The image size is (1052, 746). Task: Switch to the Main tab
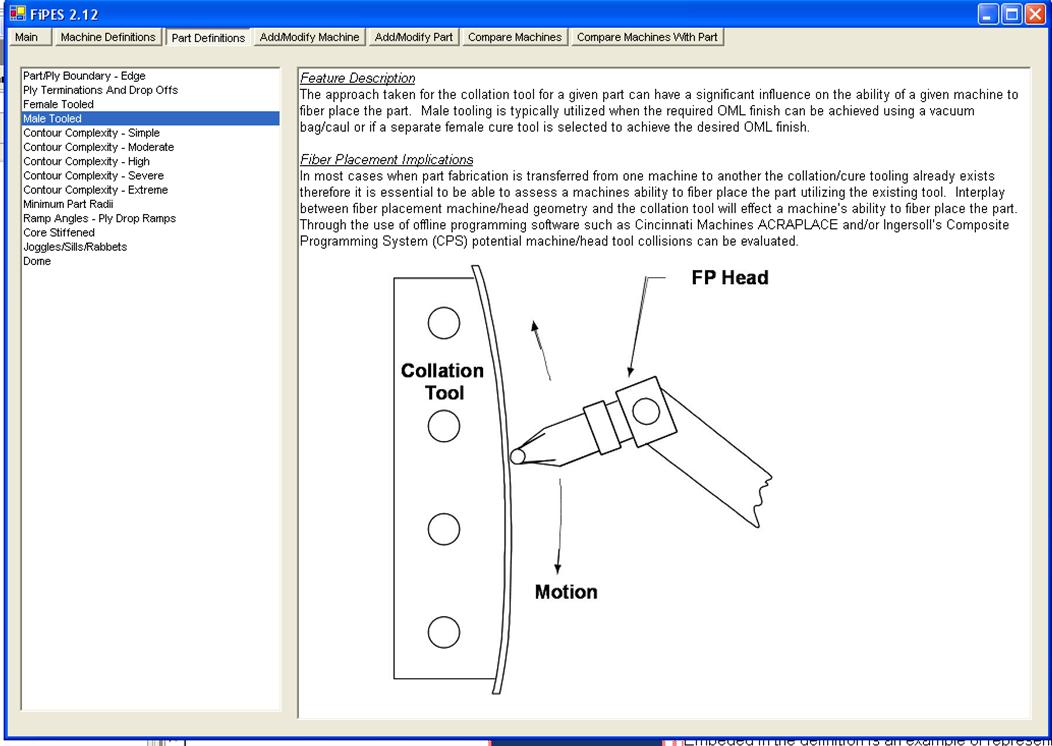pyautogui.click(x=27, y=37)
